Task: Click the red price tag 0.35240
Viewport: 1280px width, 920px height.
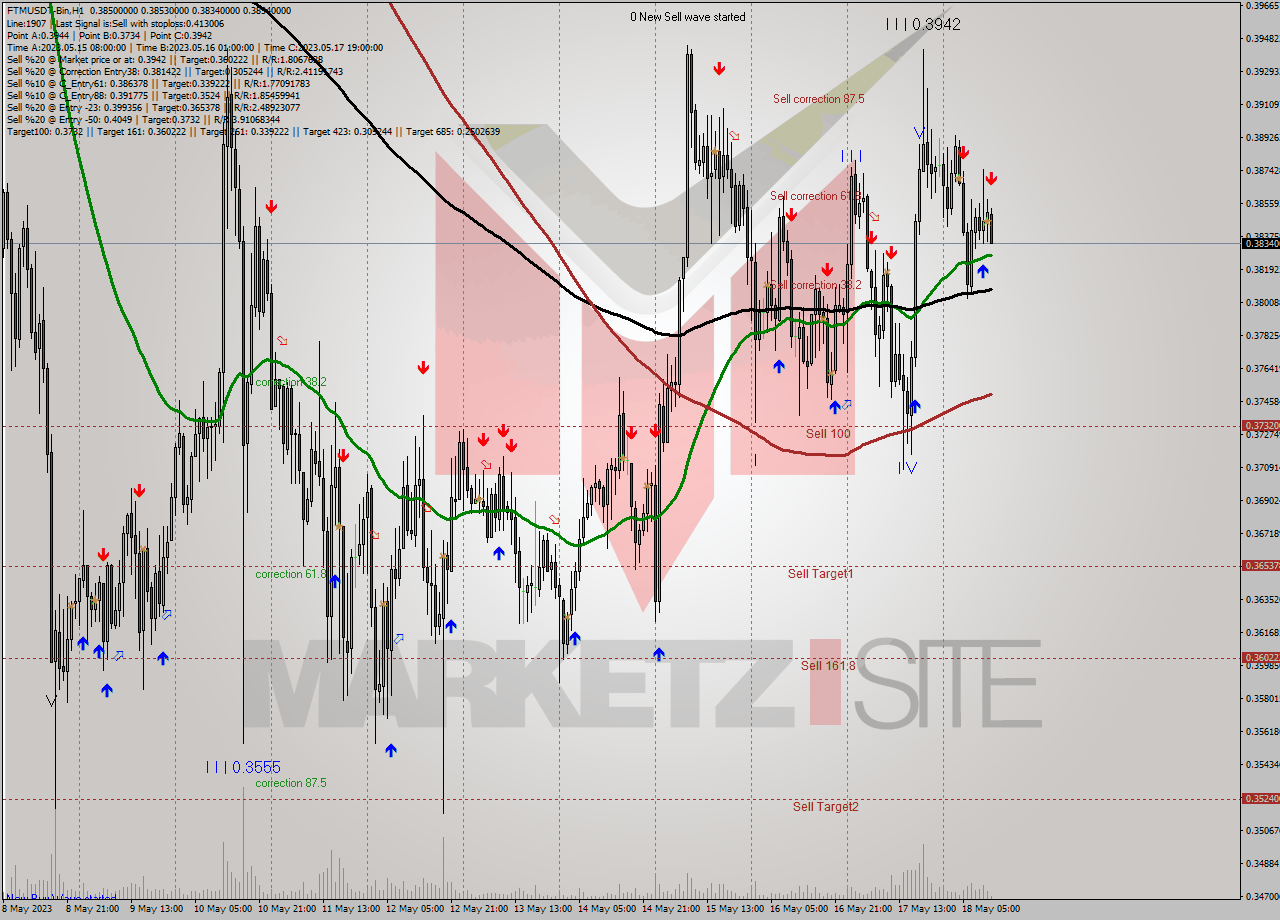Action: tap(1260, 798)
